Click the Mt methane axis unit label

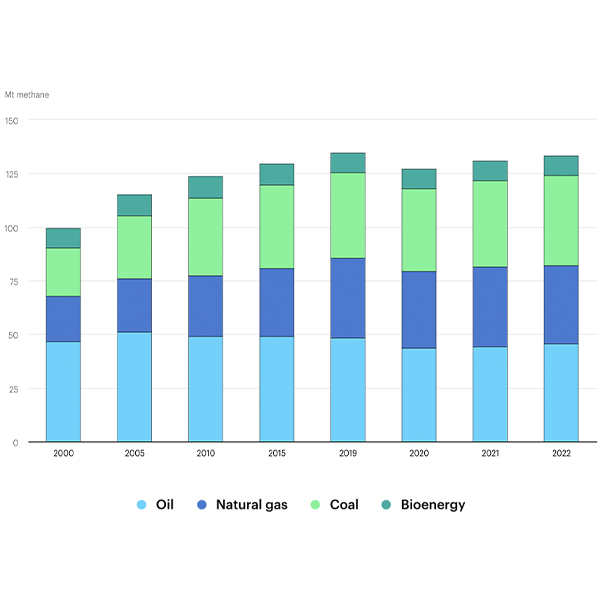point(27,95)
